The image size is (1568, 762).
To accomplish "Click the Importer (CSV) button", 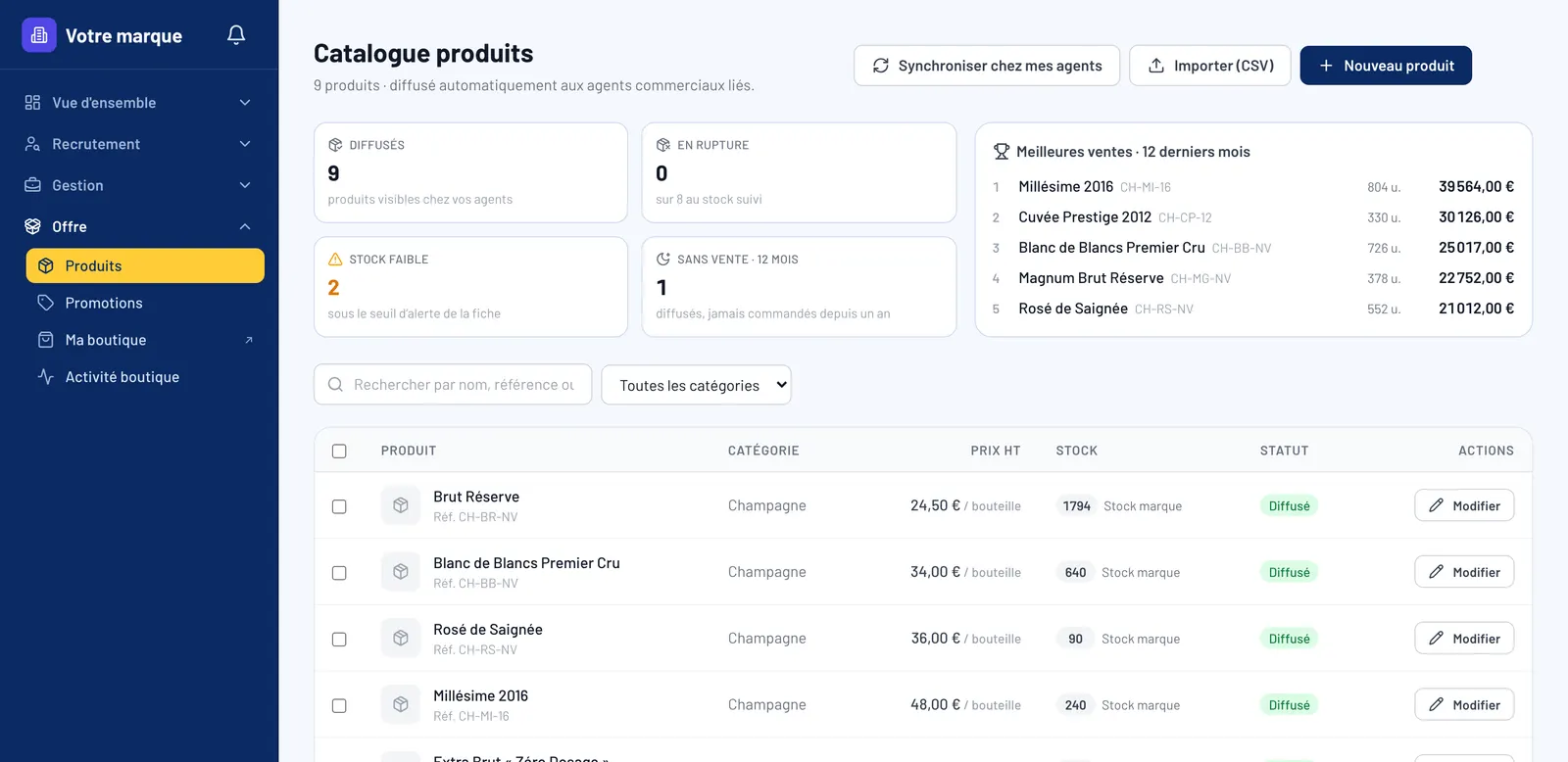I will (1210, 66).
